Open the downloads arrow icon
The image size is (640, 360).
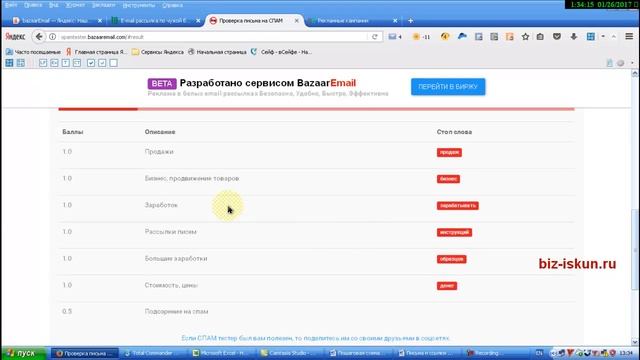pos(573,37)
